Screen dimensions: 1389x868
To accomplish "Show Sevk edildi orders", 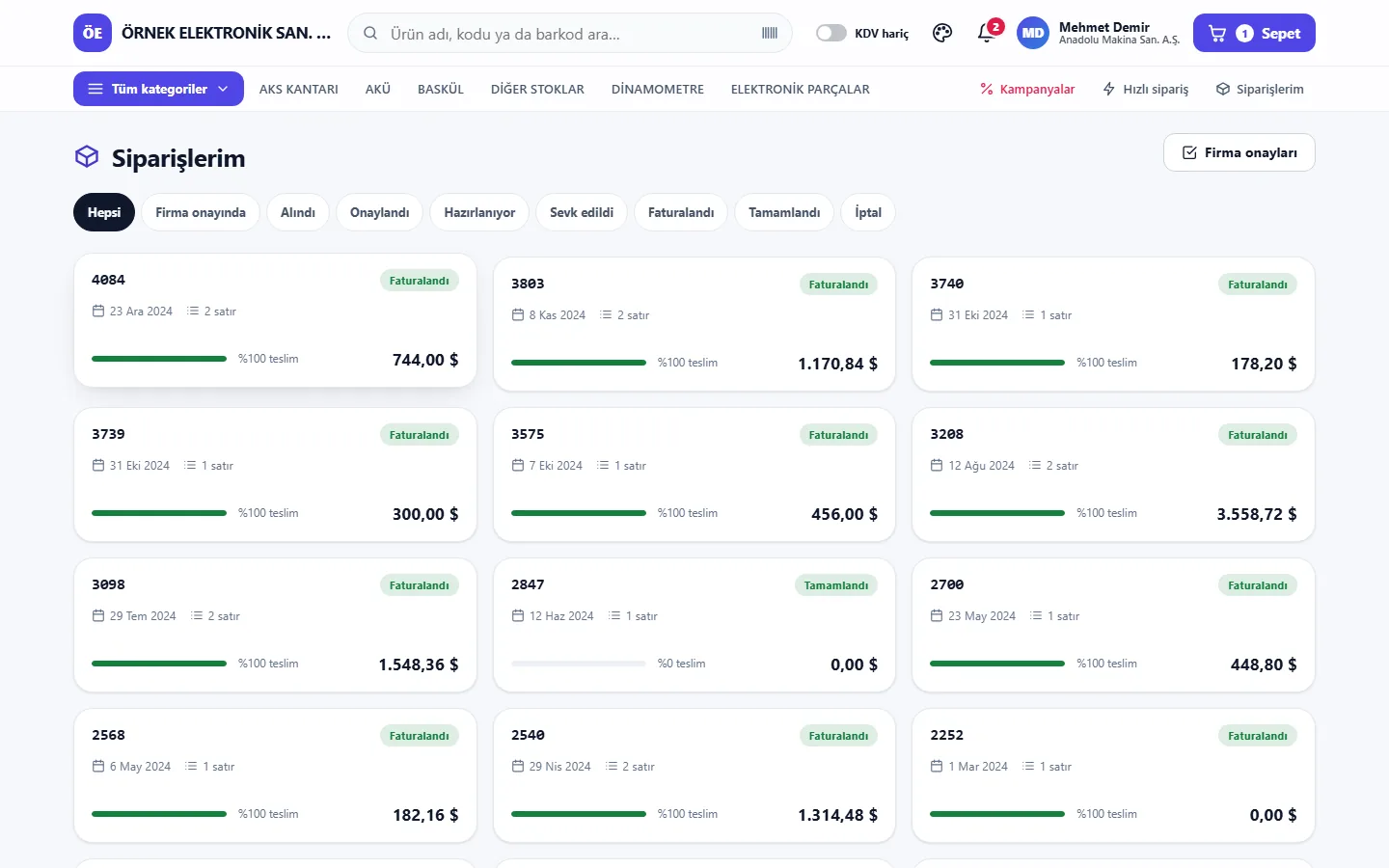I will coord(582,212).
